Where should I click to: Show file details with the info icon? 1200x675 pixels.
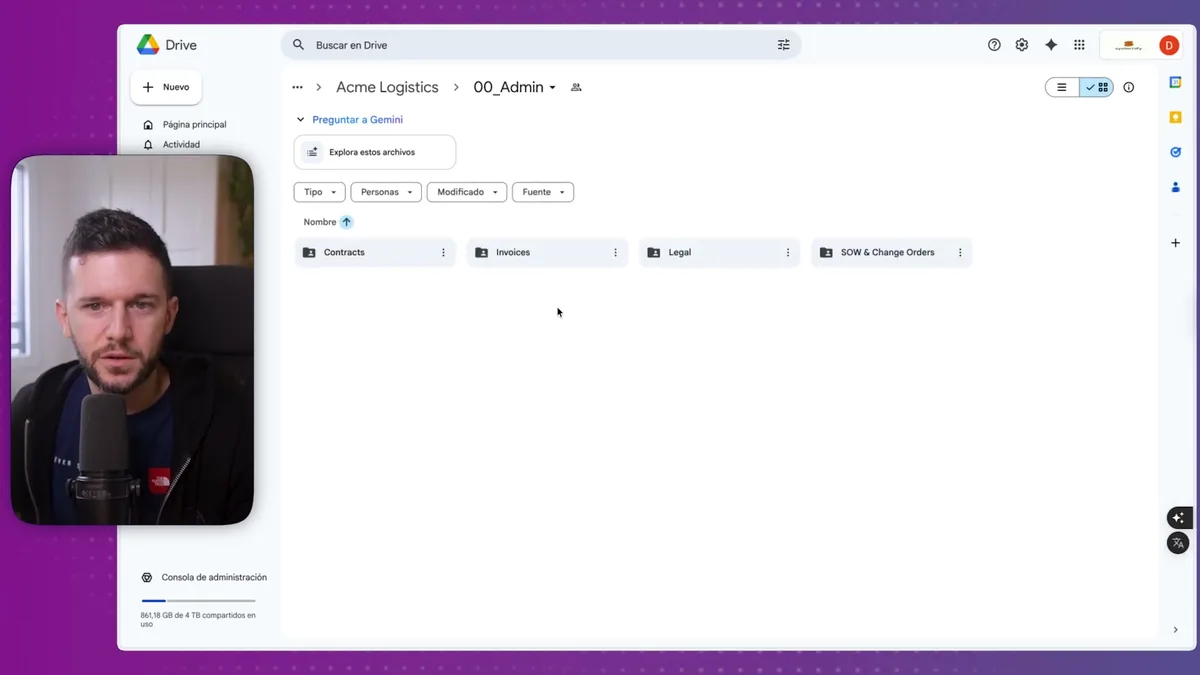[1128, 87]
